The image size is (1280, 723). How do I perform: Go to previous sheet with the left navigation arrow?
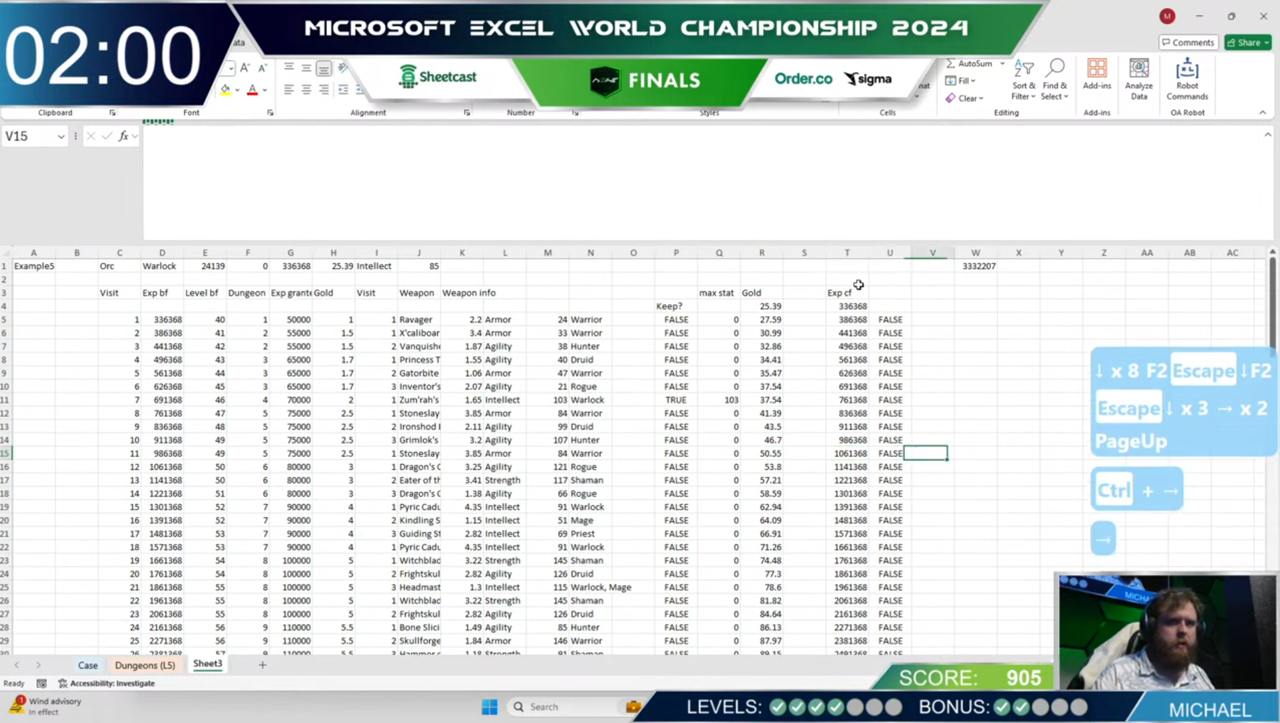click(x=16, y=665)
